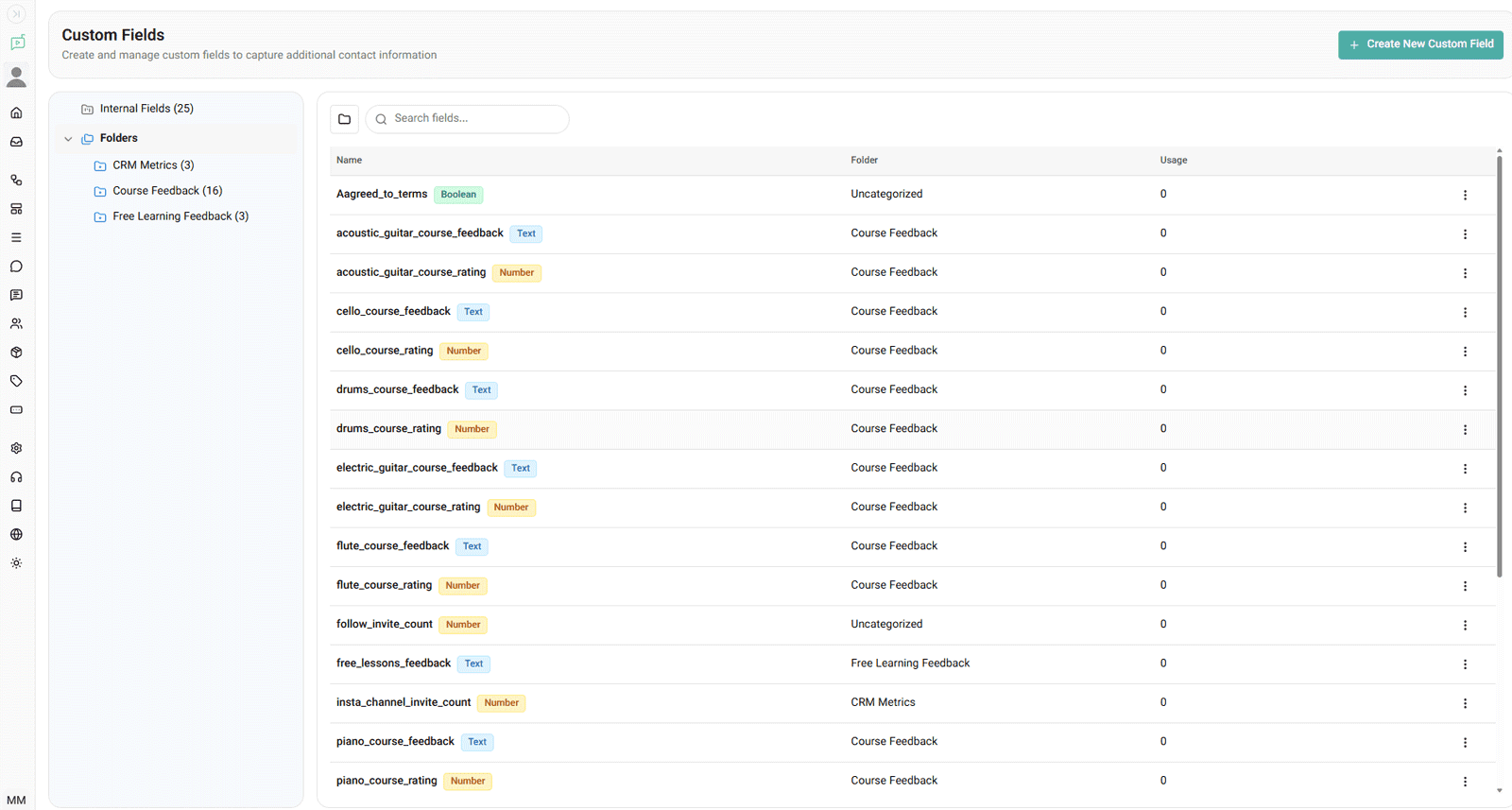The width and height of the screenshot is (1512, 810).
Task: Select the electric_guitar_course_rating field name
Action: click(408, 507)
